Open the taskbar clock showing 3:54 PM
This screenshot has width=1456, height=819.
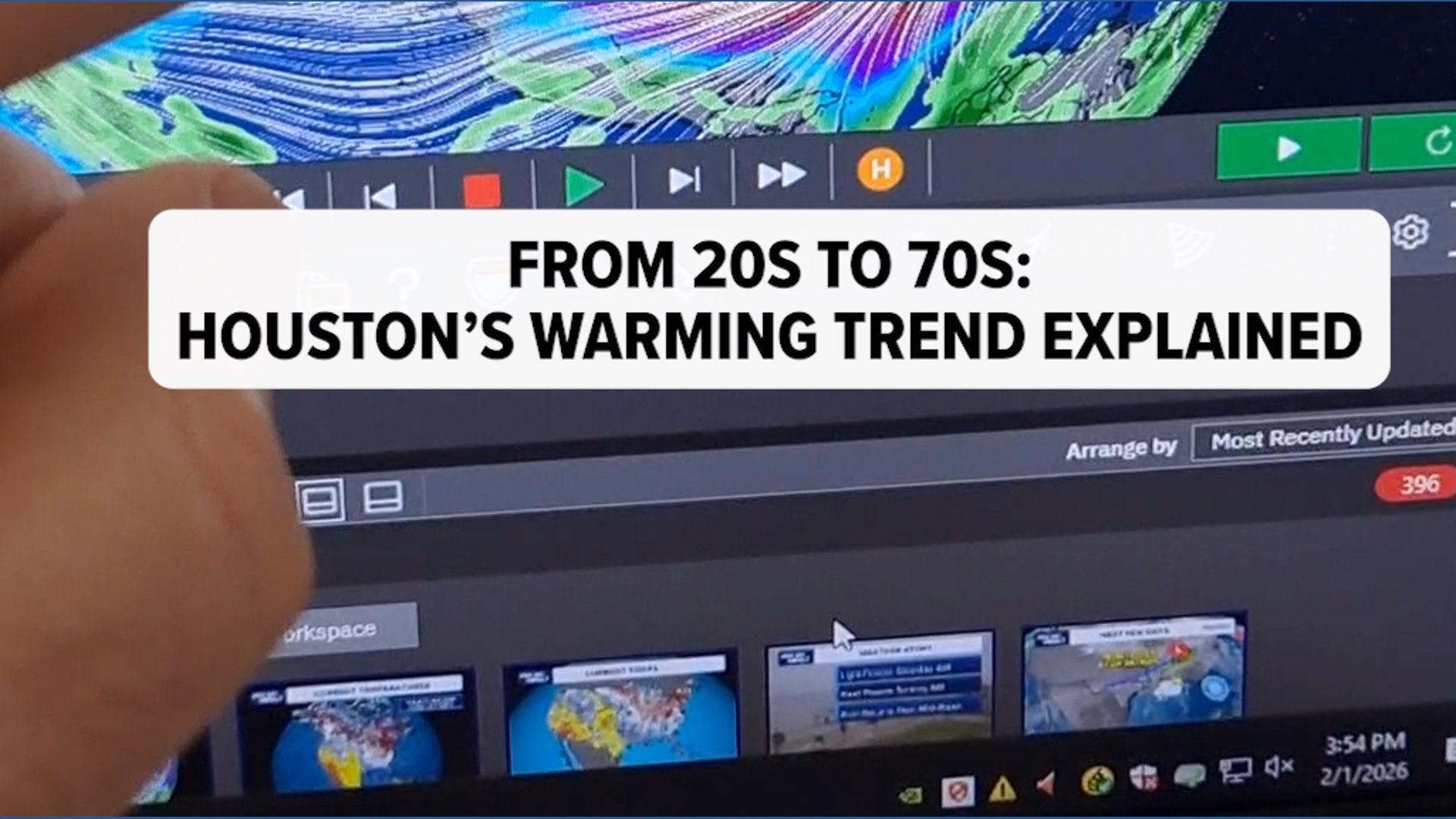tap(1365, 758)
